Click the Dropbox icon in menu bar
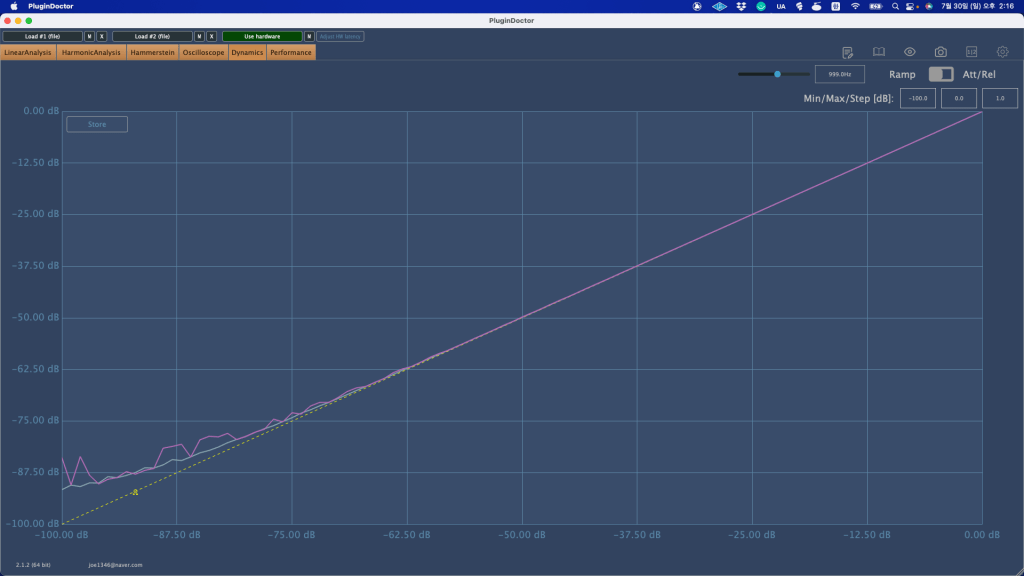 click(740, 6)
